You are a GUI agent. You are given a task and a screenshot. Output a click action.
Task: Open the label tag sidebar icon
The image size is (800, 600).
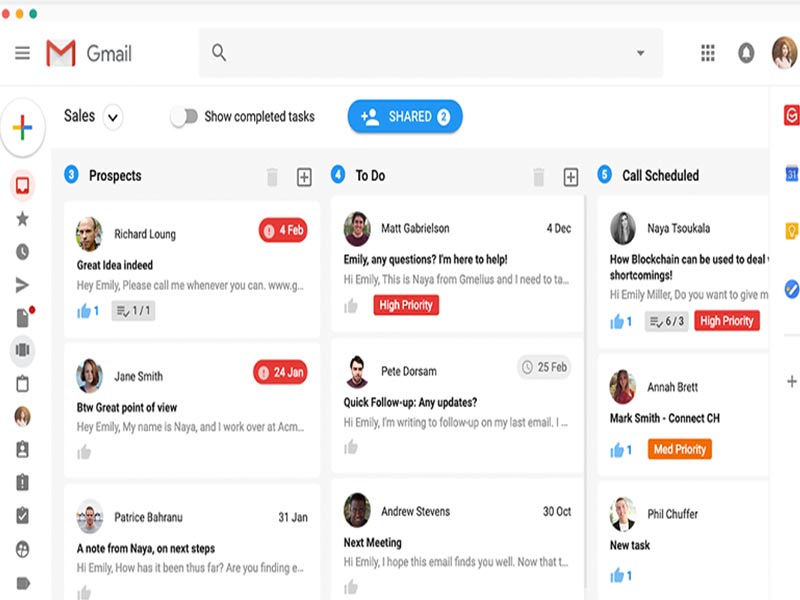pos(23,583)
